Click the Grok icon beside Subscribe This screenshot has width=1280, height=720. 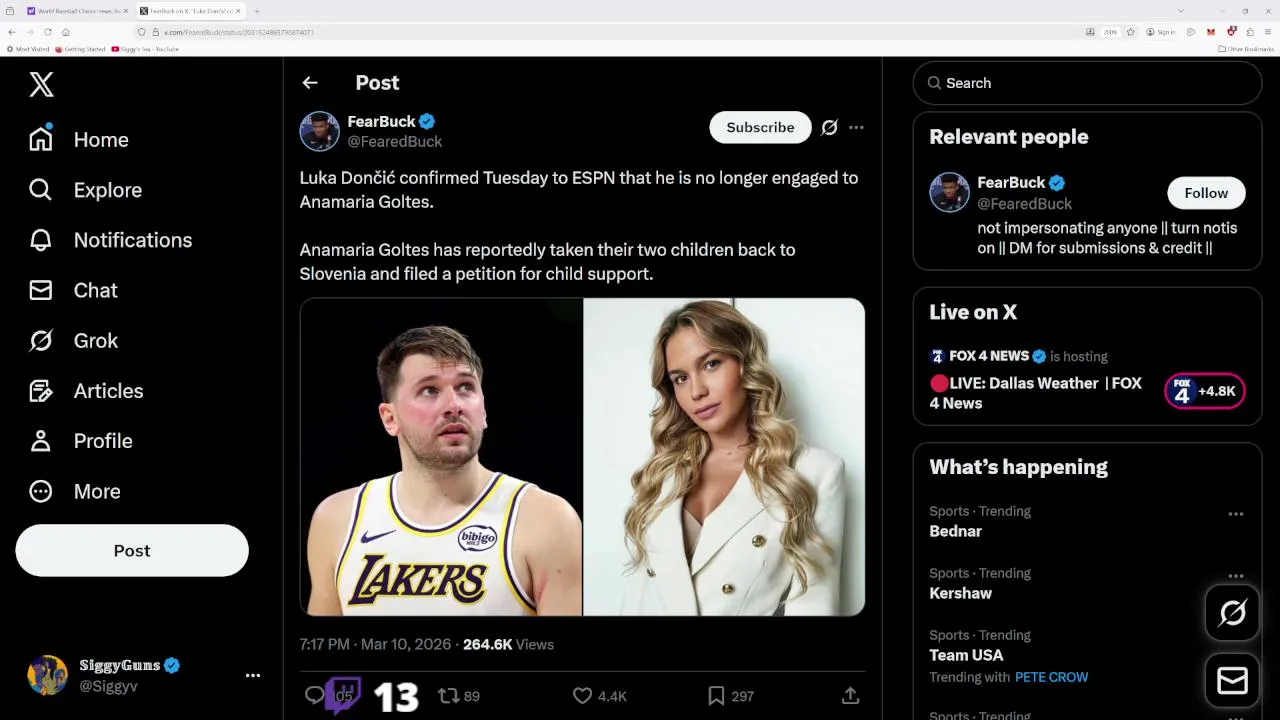pyautogui.click(x=829, y=128)
